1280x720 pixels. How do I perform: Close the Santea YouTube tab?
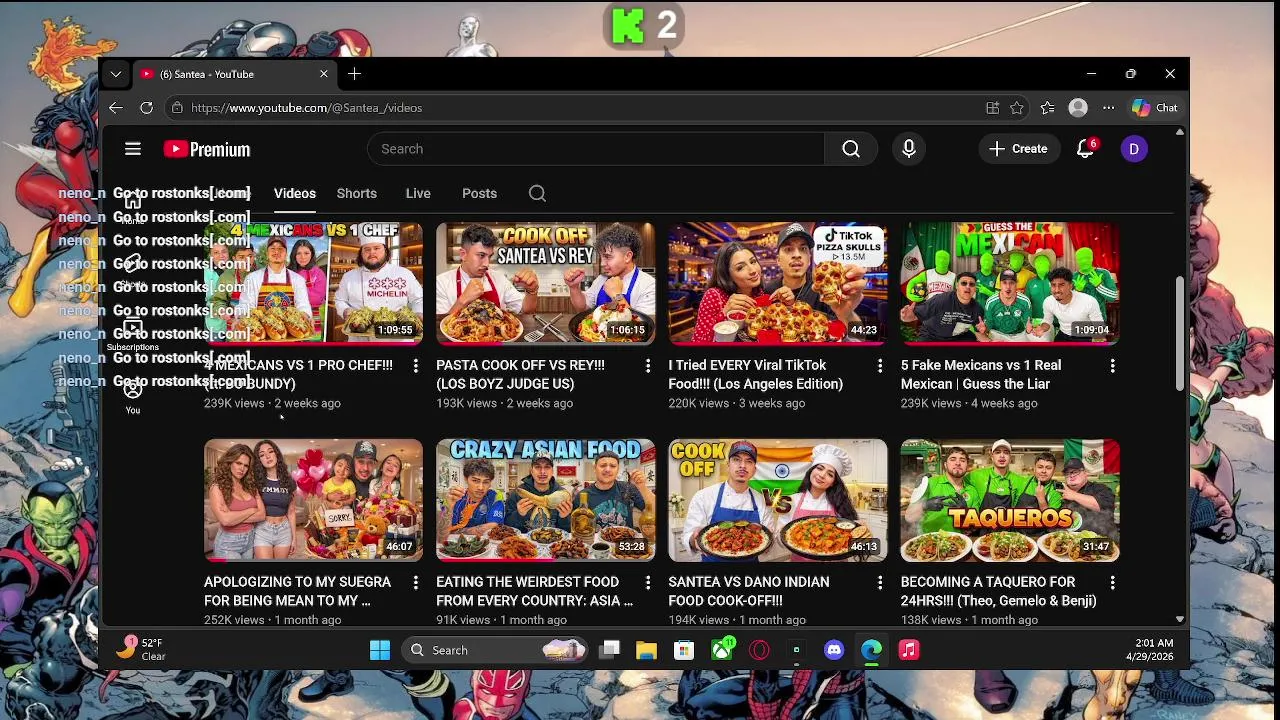324,74
